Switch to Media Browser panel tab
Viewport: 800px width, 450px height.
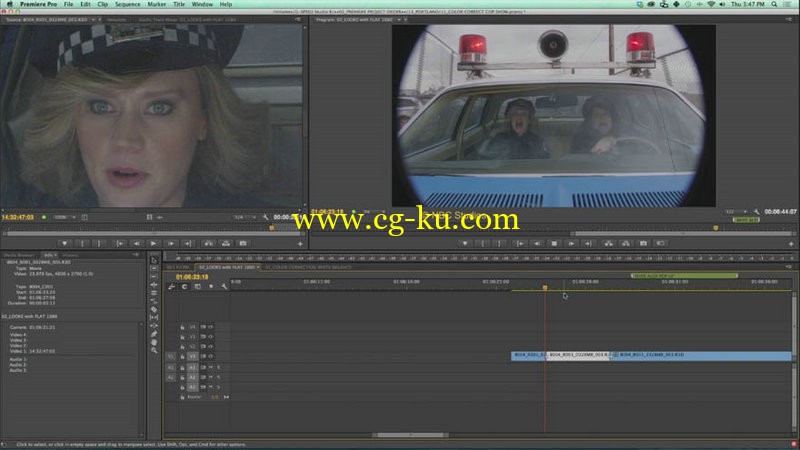[19, 255]
